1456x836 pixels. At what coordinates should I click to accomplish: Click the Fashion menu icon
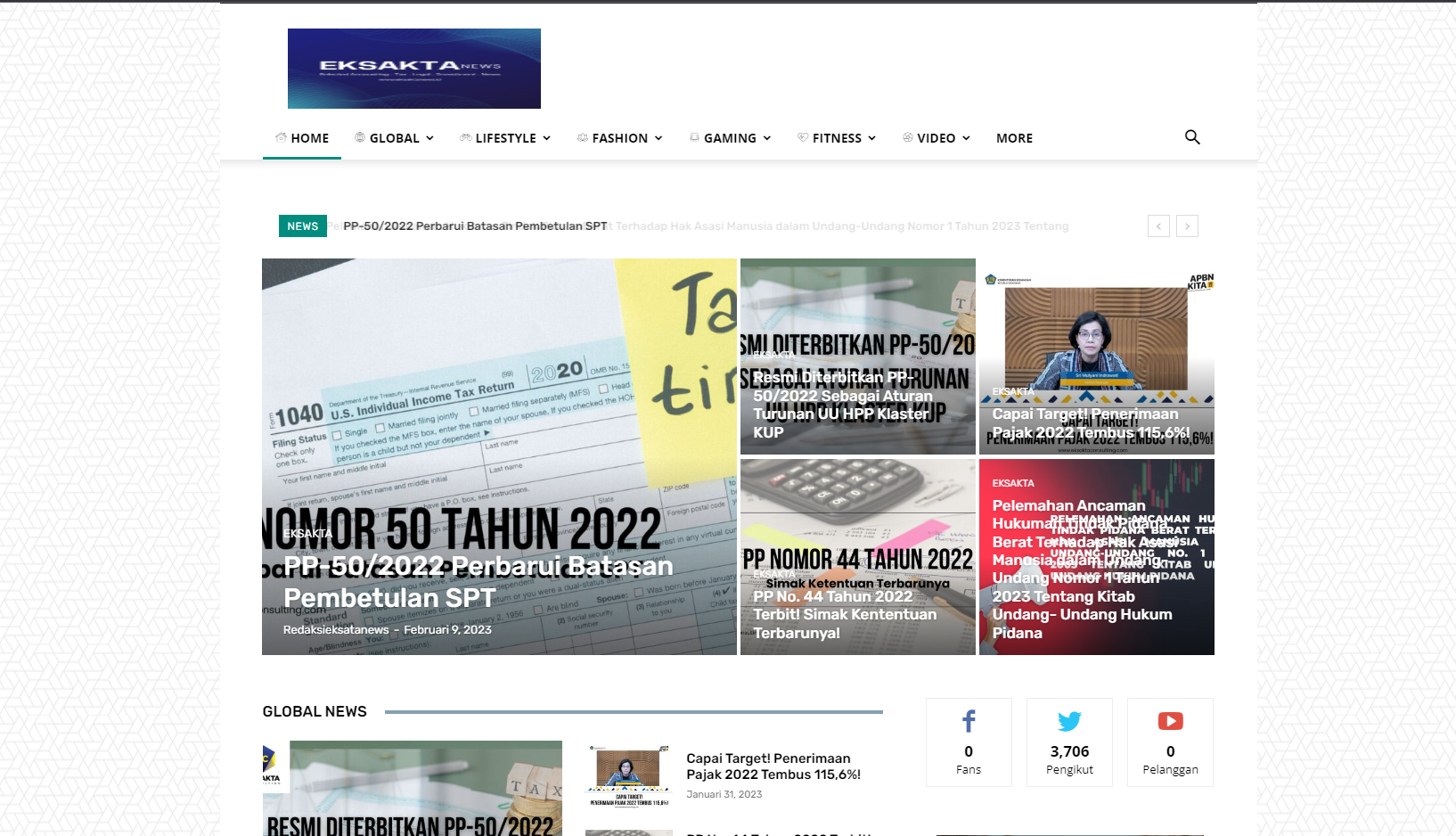(x=583, y=137)
